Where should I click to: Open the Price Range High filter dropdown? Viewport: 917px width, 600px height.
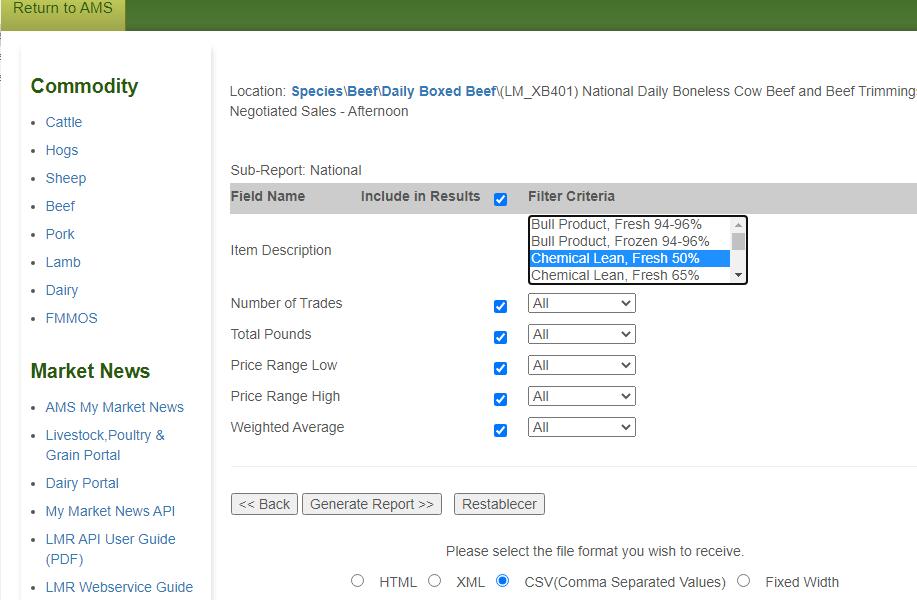click(x=581, y=396)
